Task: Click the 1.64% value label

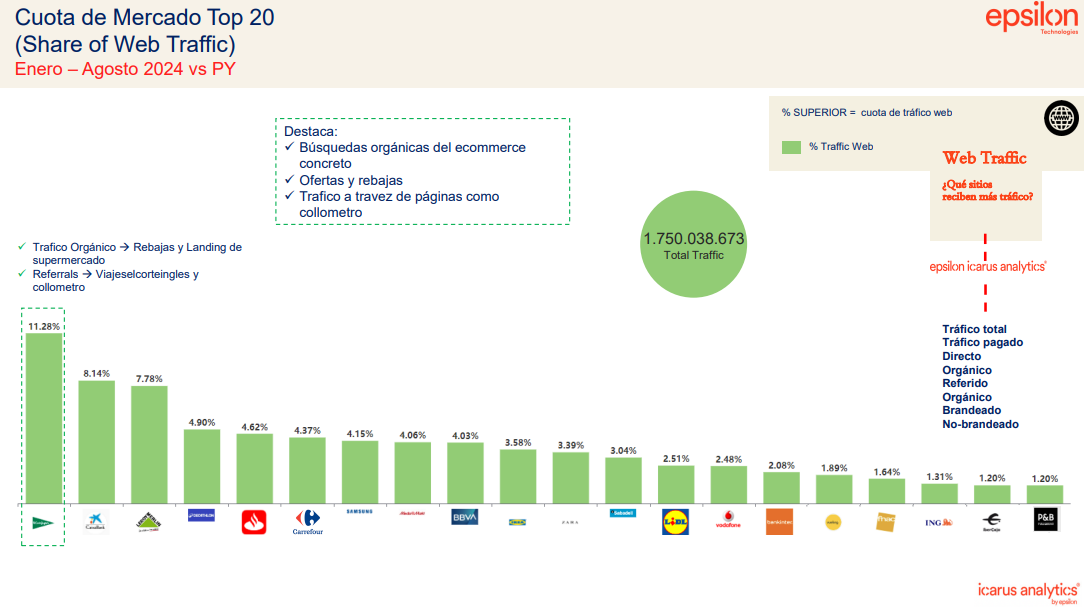Action: (887, 472)
